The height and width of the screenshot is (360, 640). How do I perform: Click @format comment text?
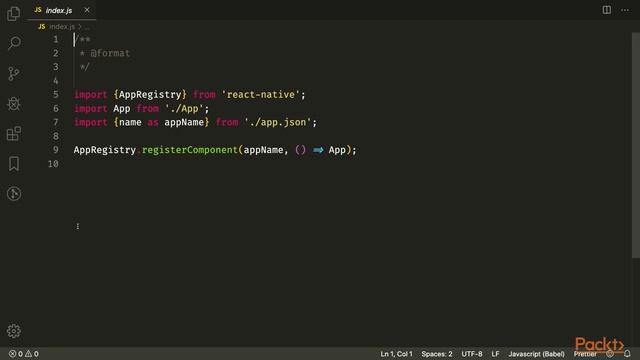(x=110, y=53)
